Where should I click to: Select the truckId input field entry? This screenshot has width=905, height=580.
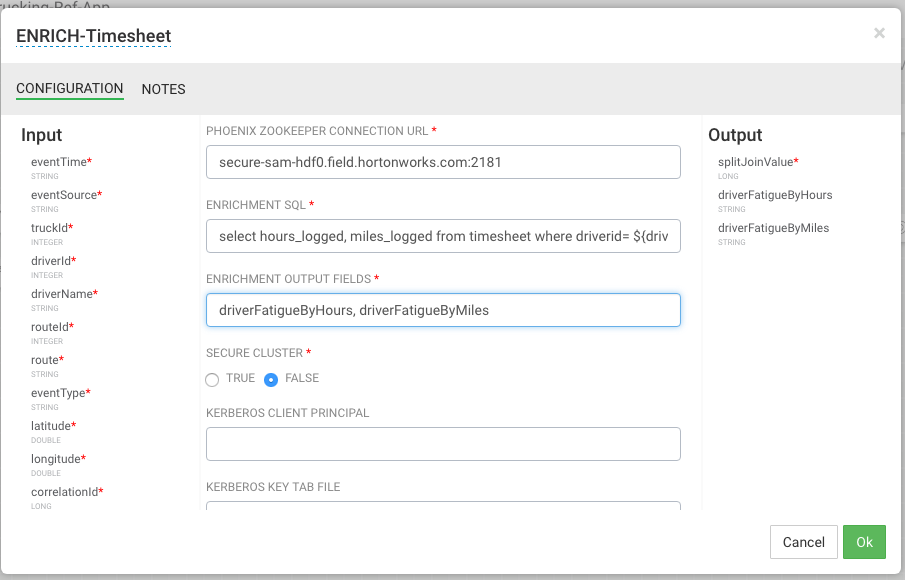click(x=51, y=228)
